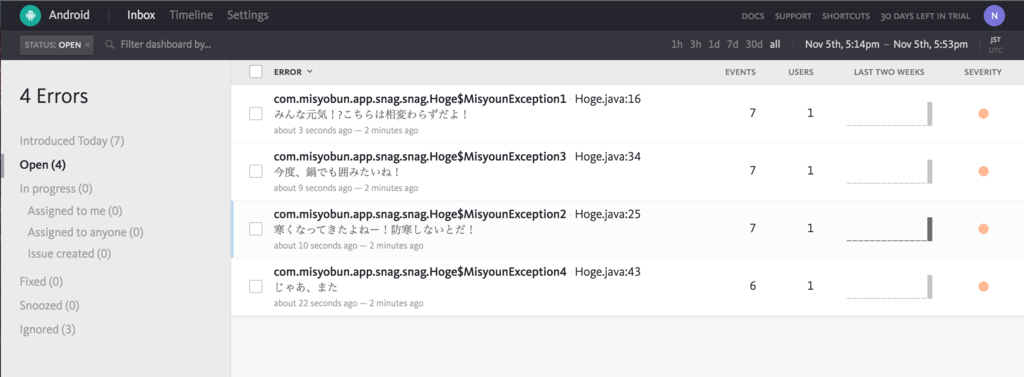Show Snoozed (0) errors

pos(50,305)
